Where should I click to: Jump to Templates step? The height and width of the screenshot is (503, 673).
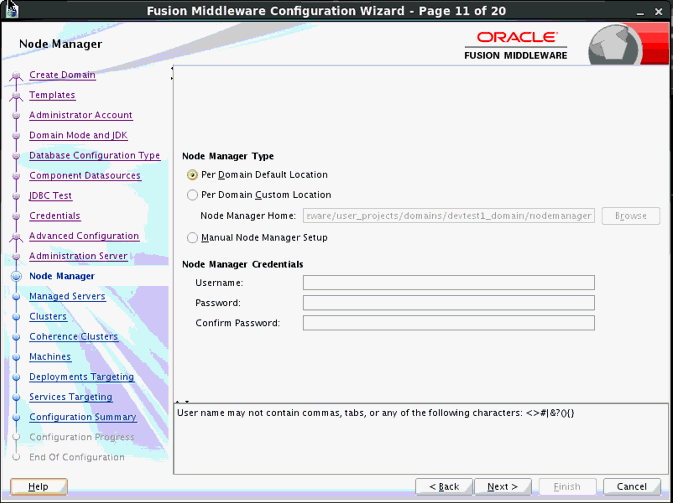52,95
